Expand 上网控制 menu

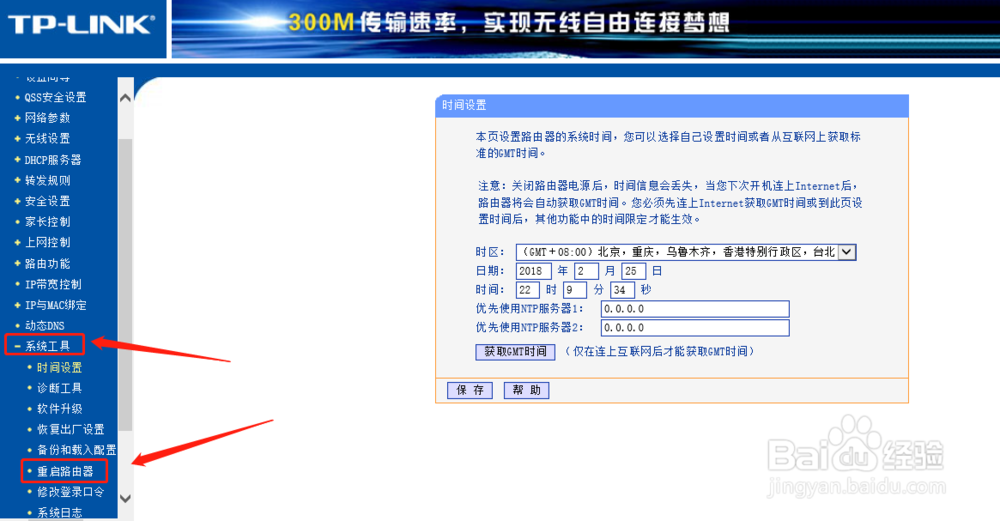(47, 242)
